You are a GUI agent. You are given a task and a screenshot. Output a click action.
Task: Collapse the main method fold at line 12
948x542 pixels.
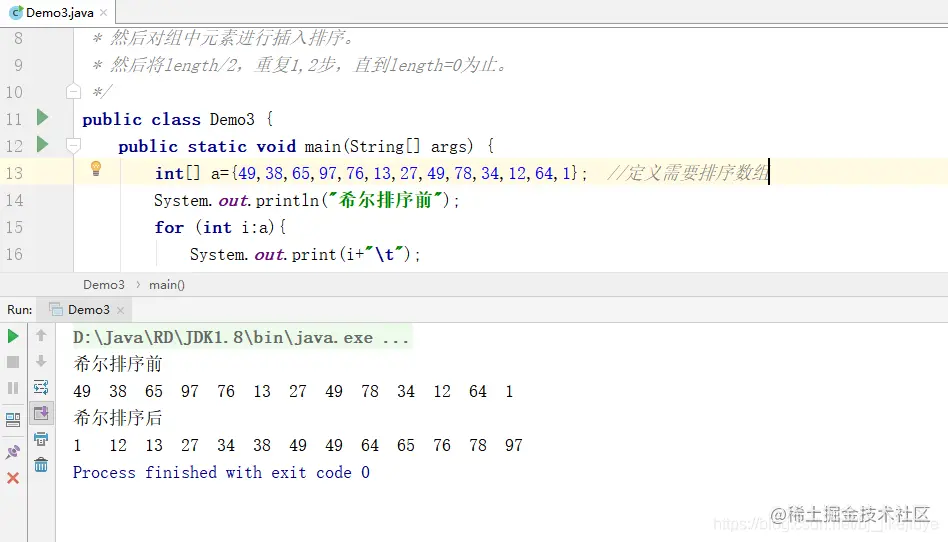tap(73, 145)
